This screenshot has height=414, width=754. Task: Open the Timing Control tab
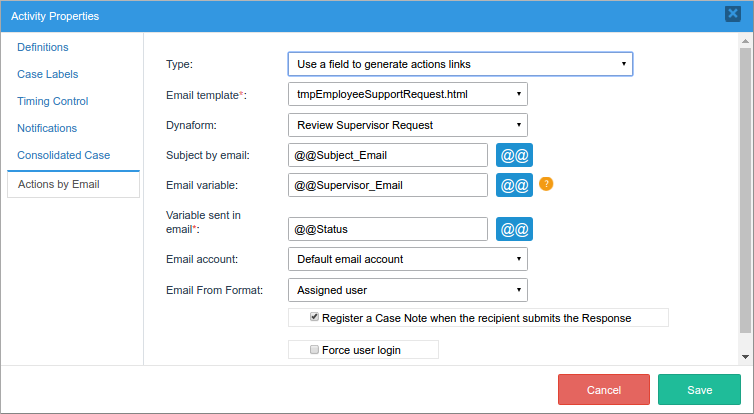53,101
